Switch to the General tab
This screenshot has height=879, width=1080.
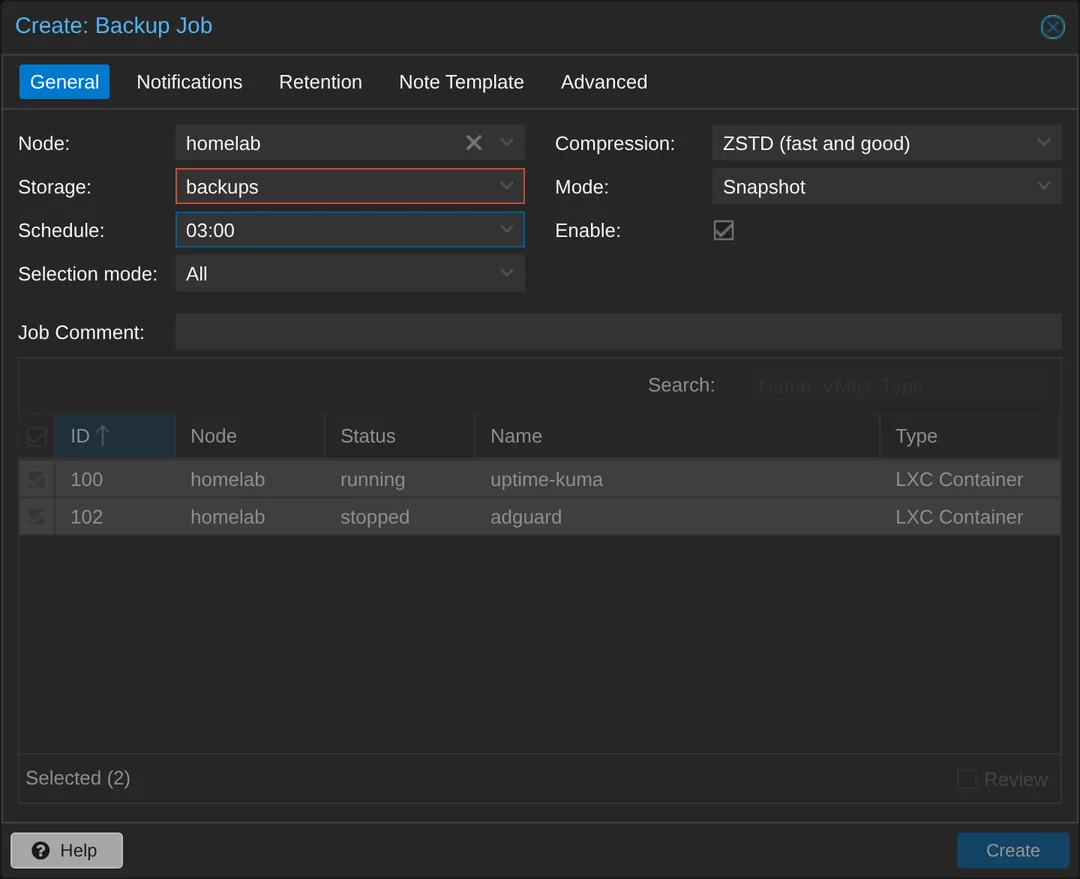(64, 82)
